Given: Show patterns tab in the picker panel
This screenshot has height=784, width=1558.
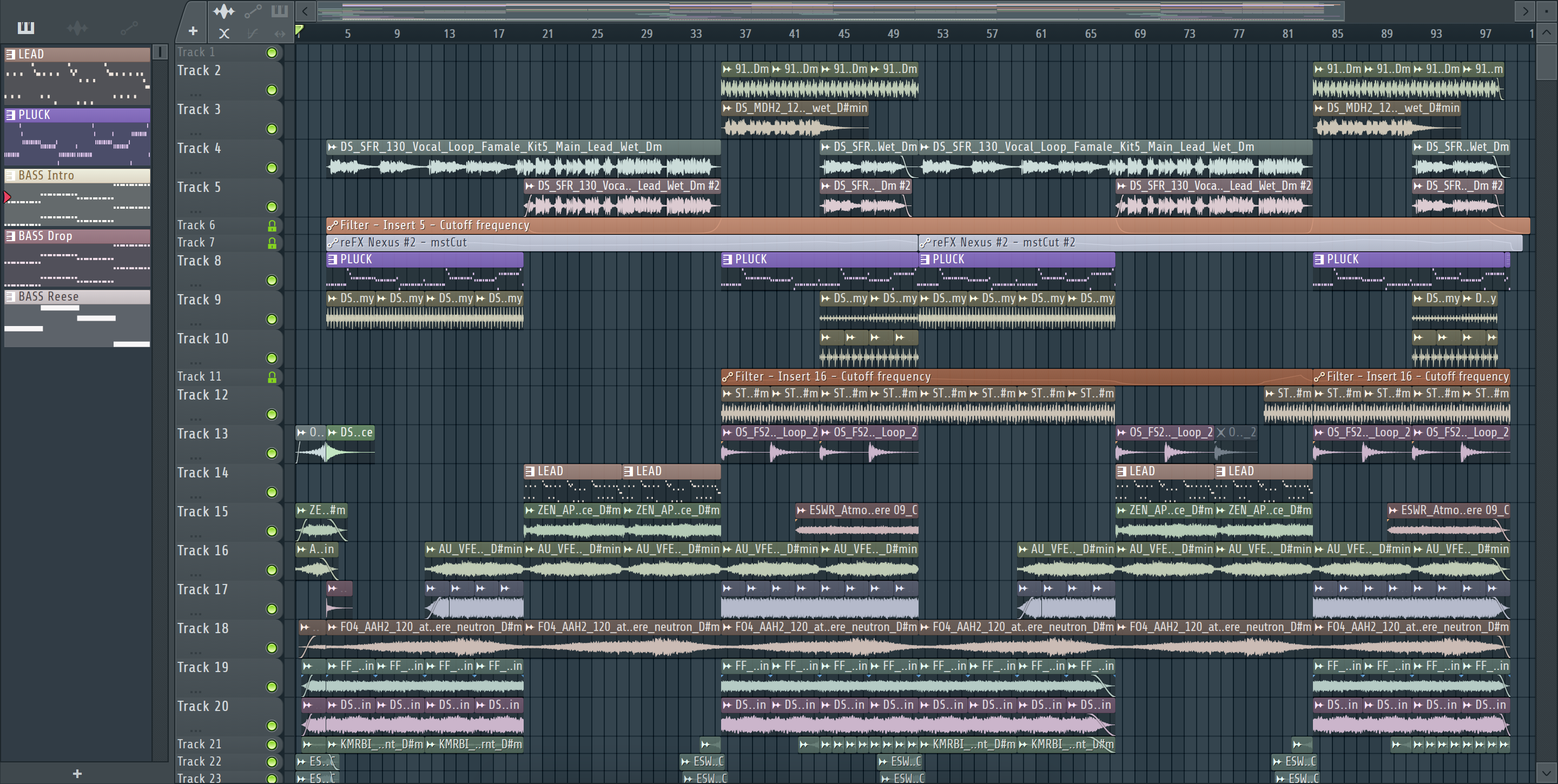Looking at the screenshot, I should tap(25, 28).
